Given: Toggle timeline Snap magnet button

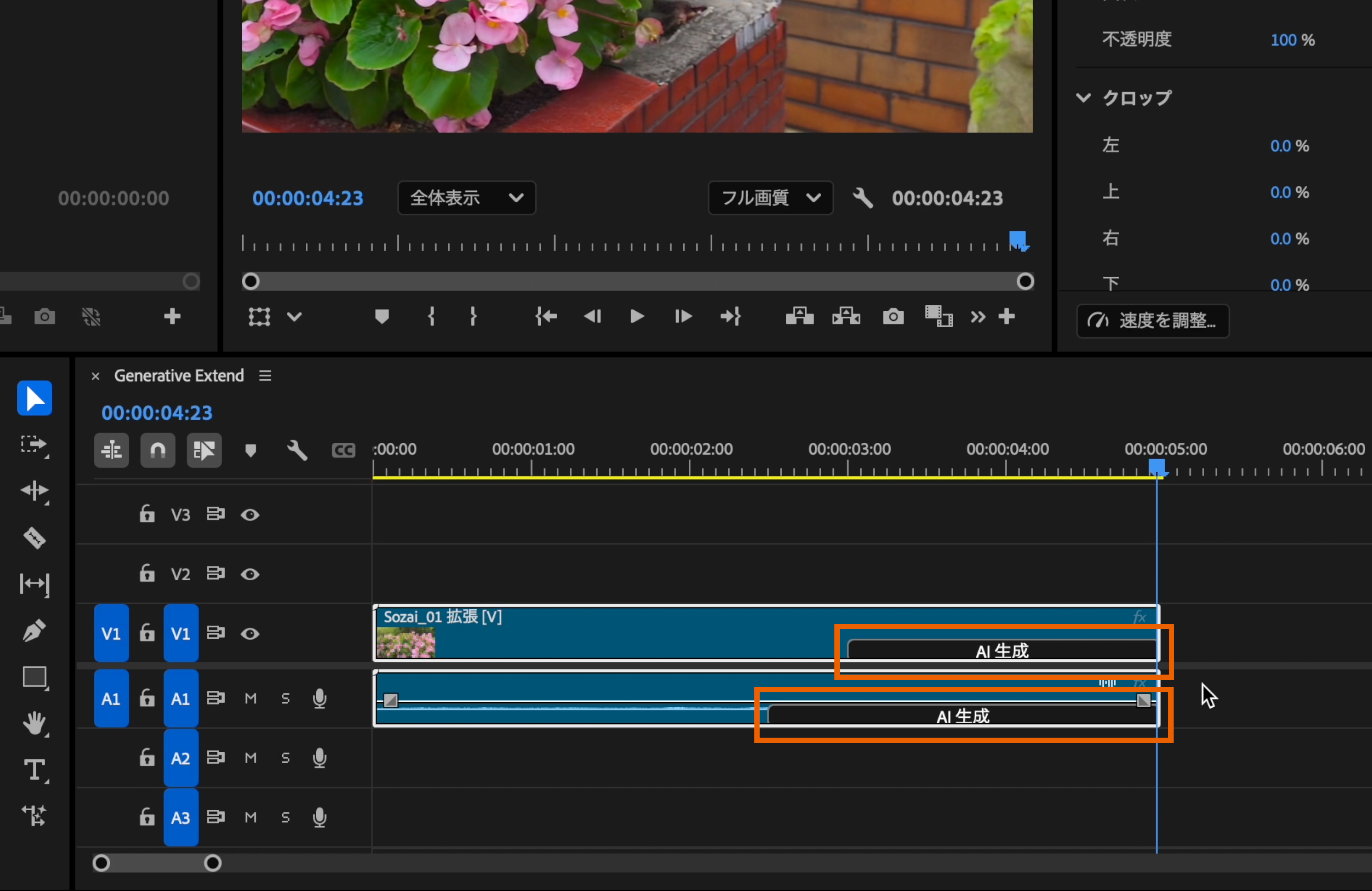Looking at the screenshot, I should pos(157,450).
